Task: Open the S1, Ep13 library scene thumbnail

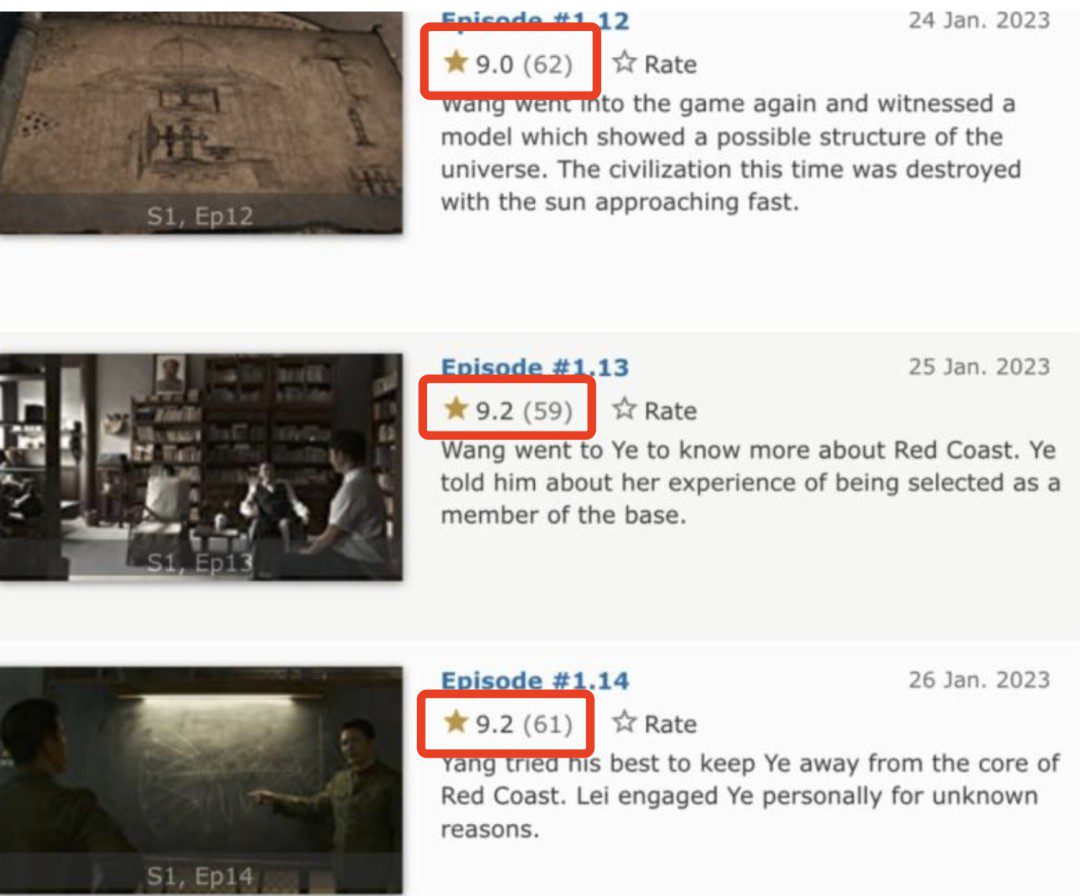Action: click(201, 467)
